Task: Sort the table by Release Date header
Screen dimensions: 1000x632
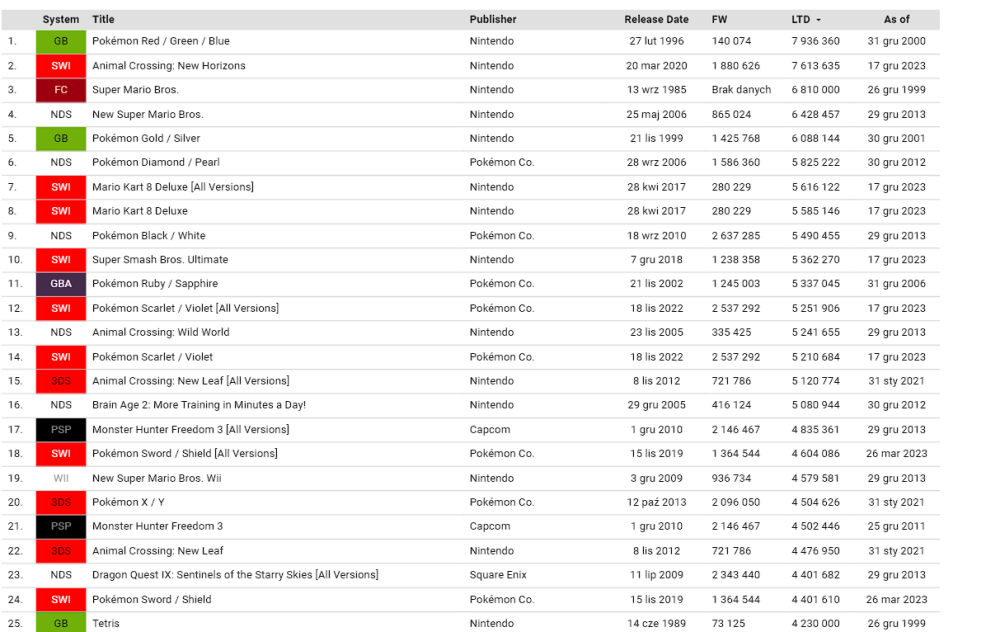Action: click(656, 19)
